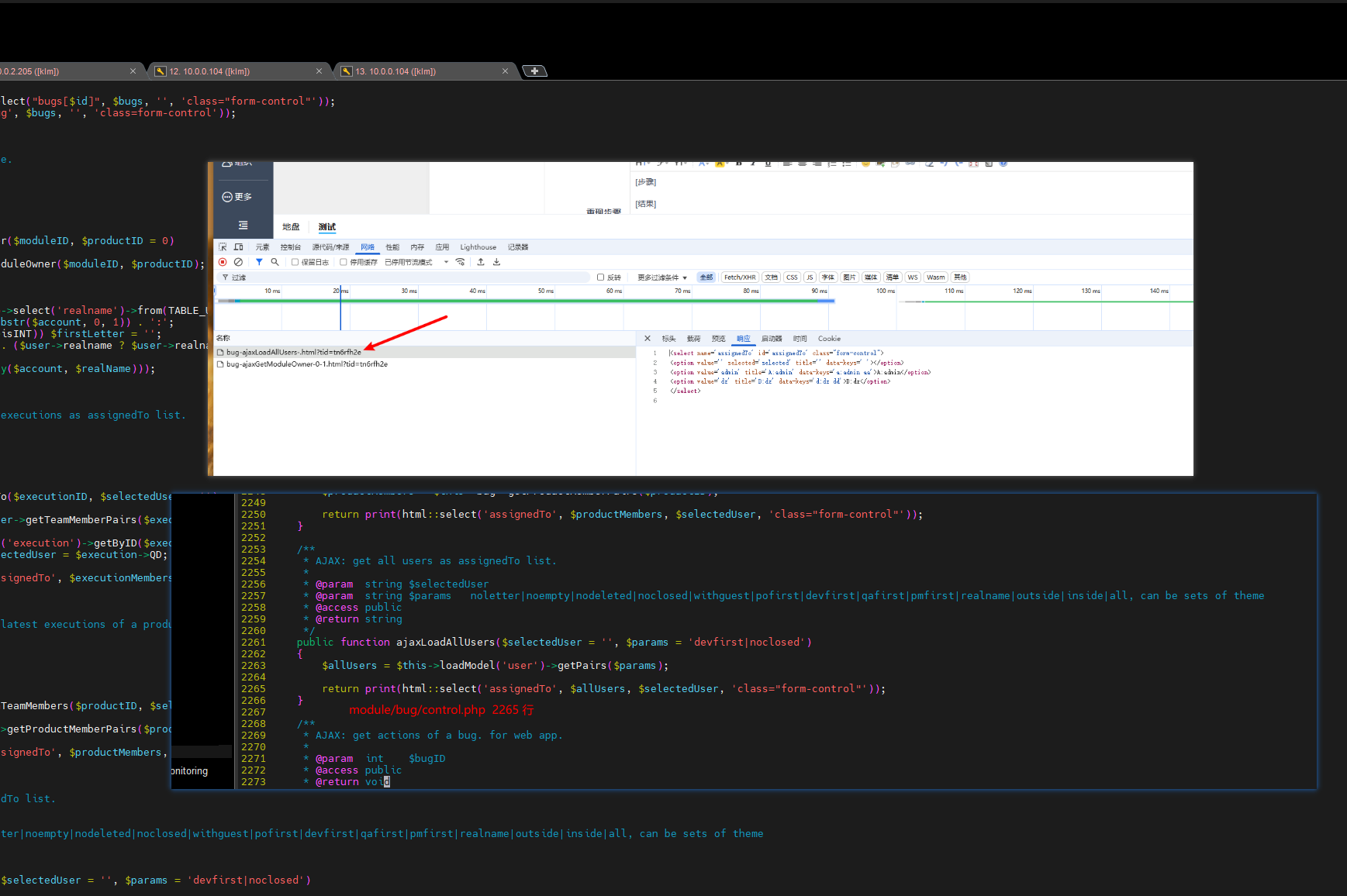The image size is (1347, 896).
Task: Open the 启动器 (Initiator) request detail tab
Action: point(772,339)
